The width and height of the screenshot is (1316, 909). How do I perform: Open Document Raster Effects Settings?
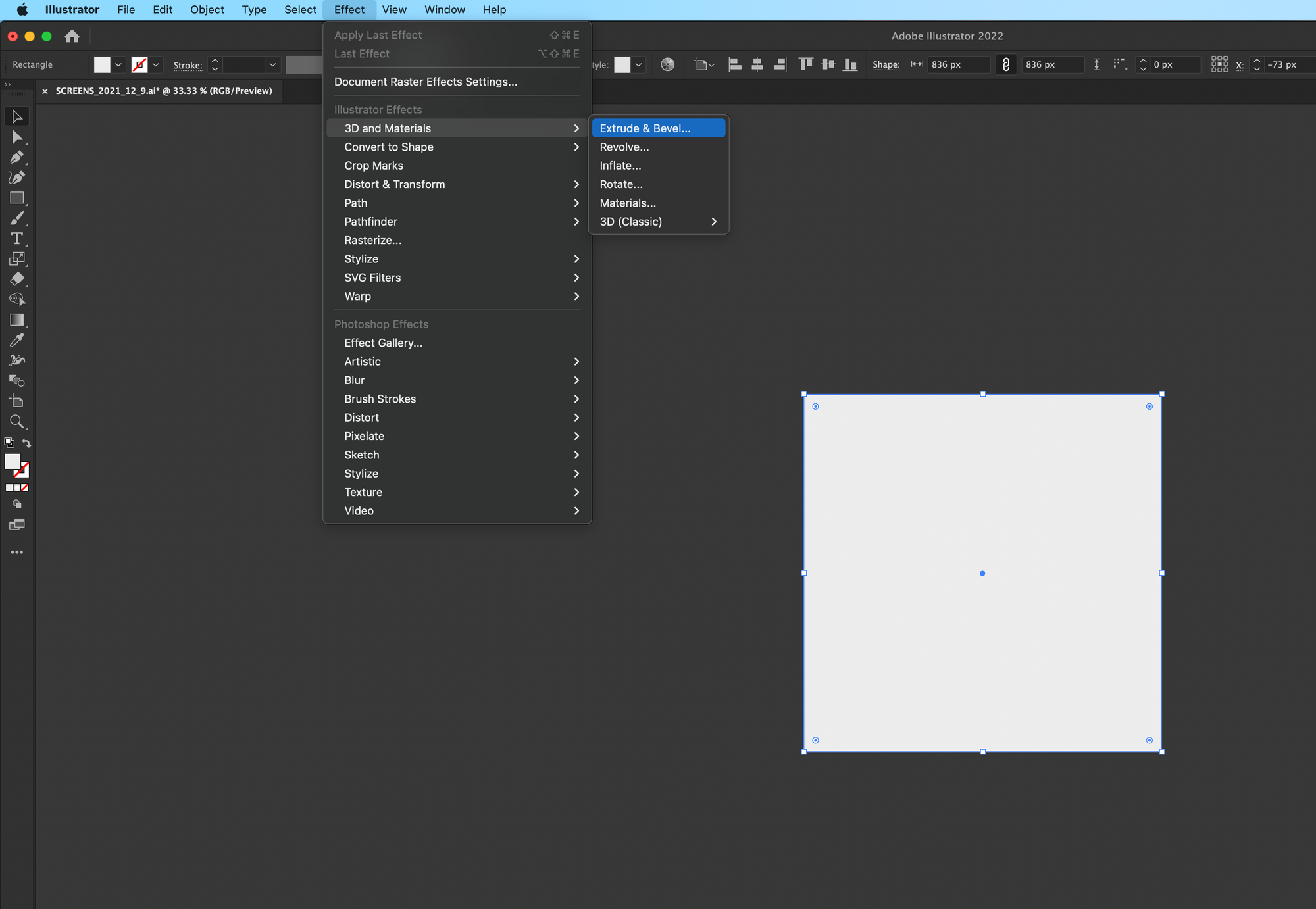coord(457,82)
